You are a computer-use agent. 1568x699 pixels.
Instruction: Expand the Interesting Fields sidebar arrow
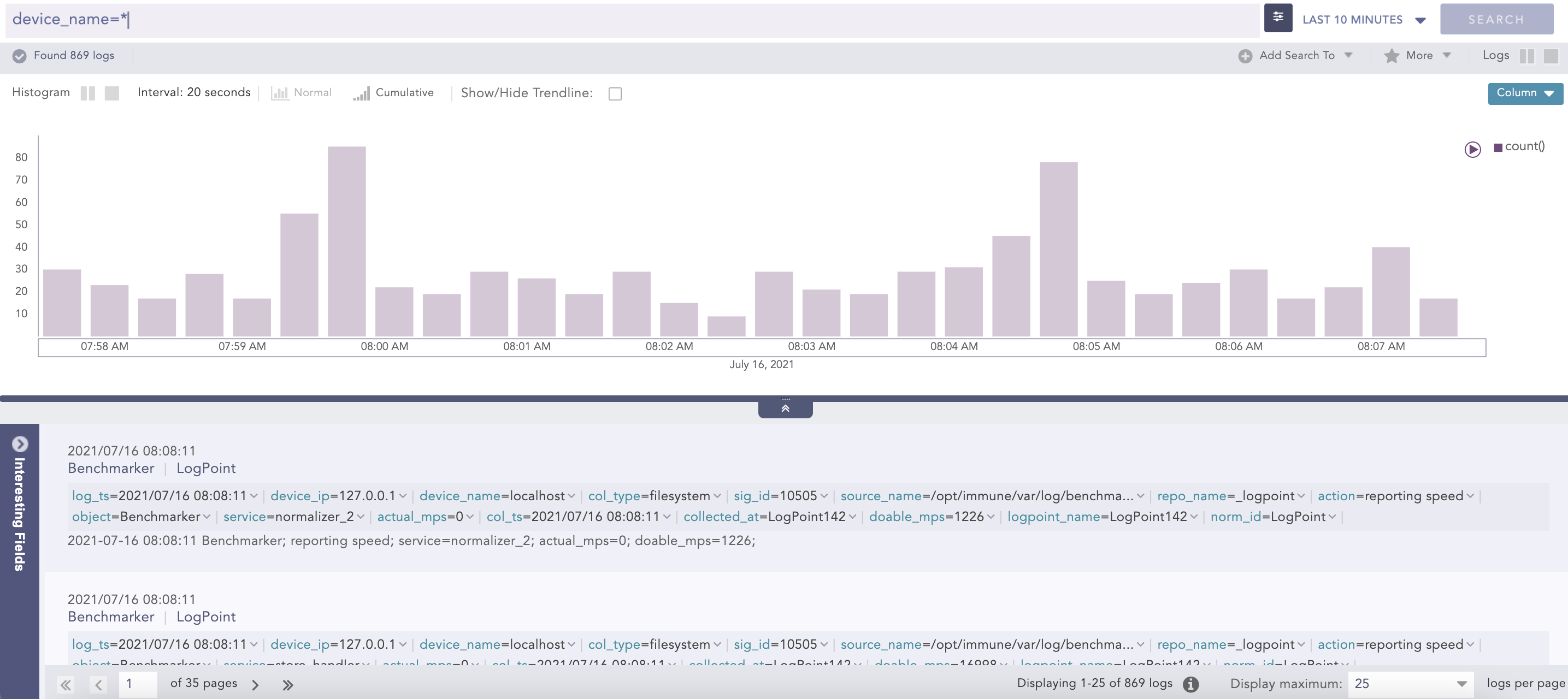(x=20, y=443)
